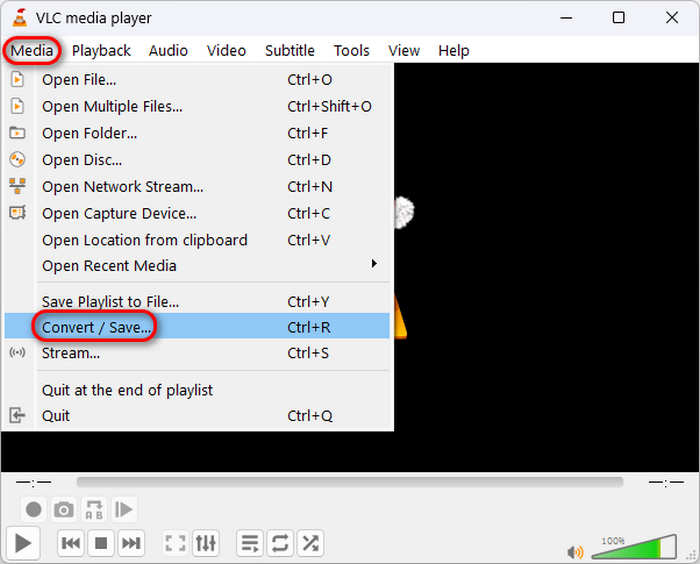Click the Open File play-document icon
The image size is (700, 564).
click(x=17, y=79)
